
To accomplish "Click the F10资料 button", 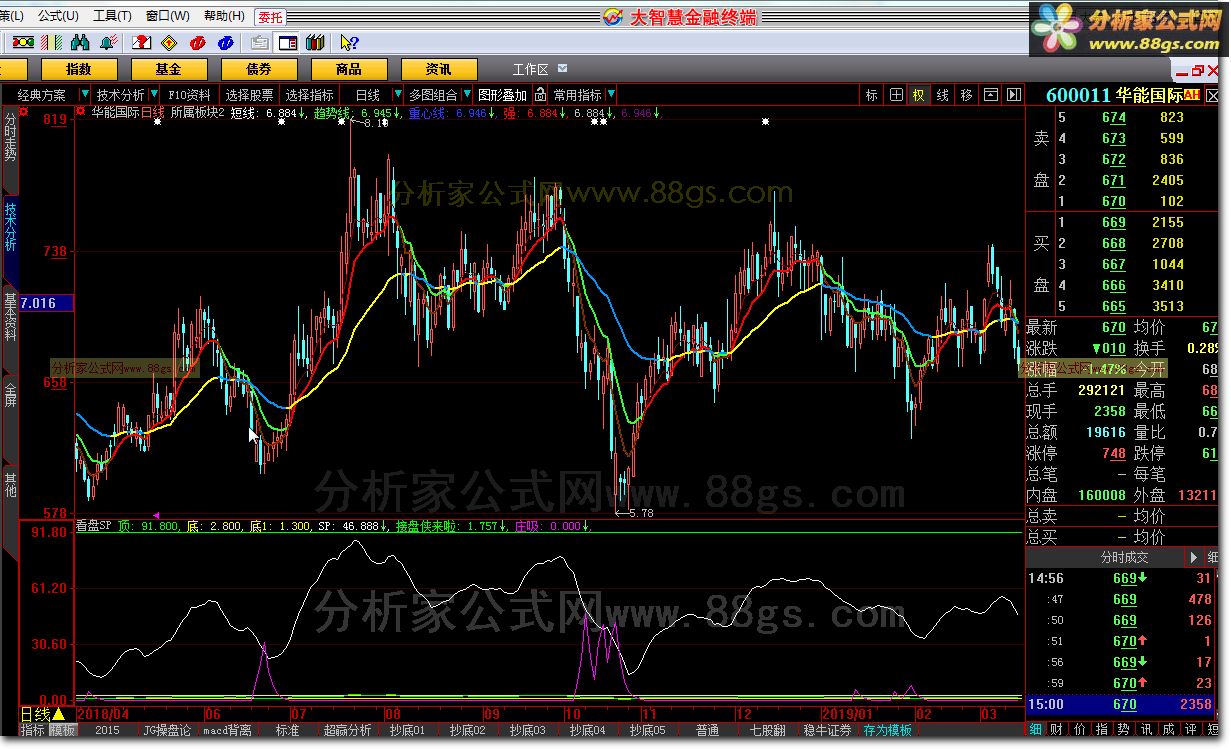I will (x=190, y=95).
